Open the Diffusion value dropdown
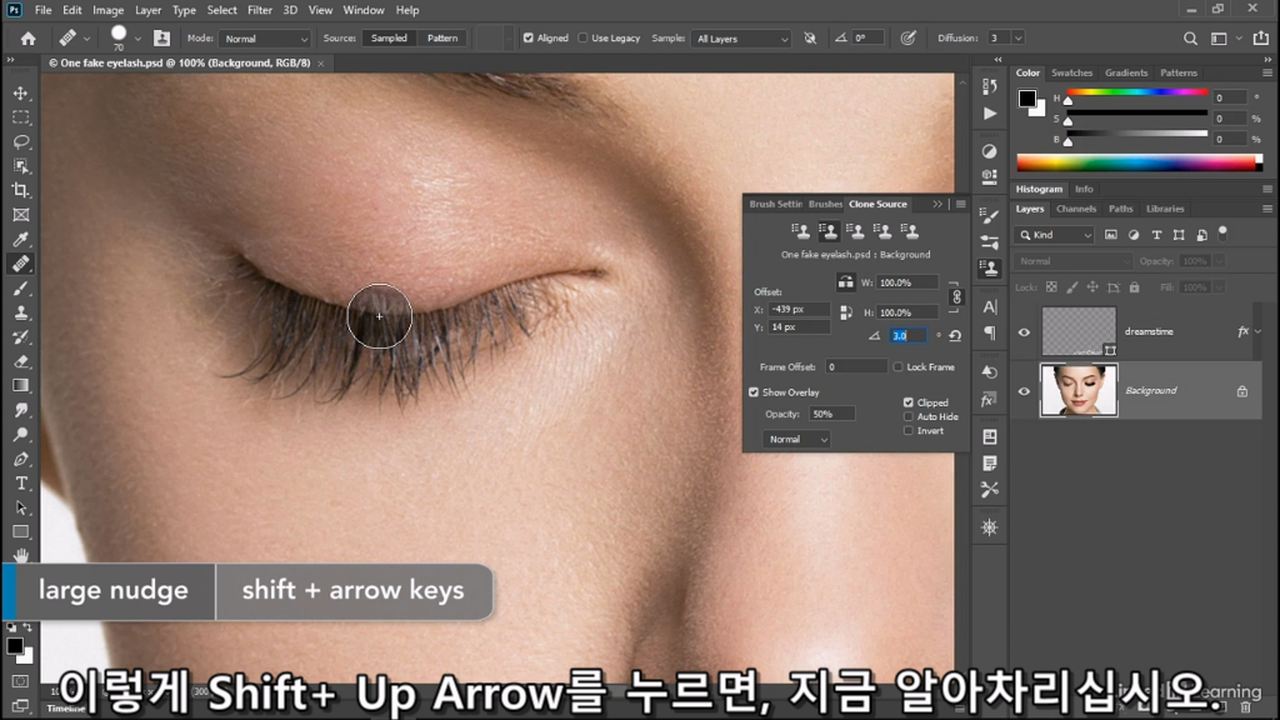Image resolution: width=1280 pixels, height=720 pixels. (1018, 38)
